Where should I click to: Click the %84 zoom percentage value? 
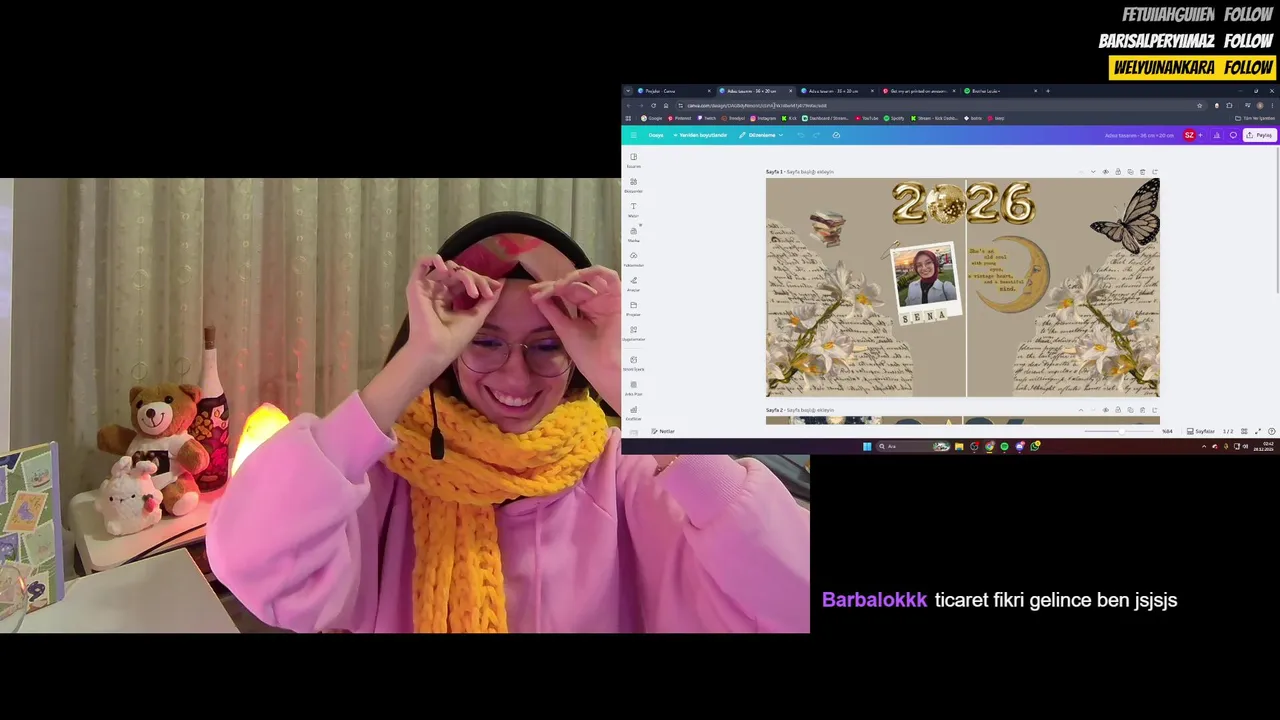click(1167, 431)
